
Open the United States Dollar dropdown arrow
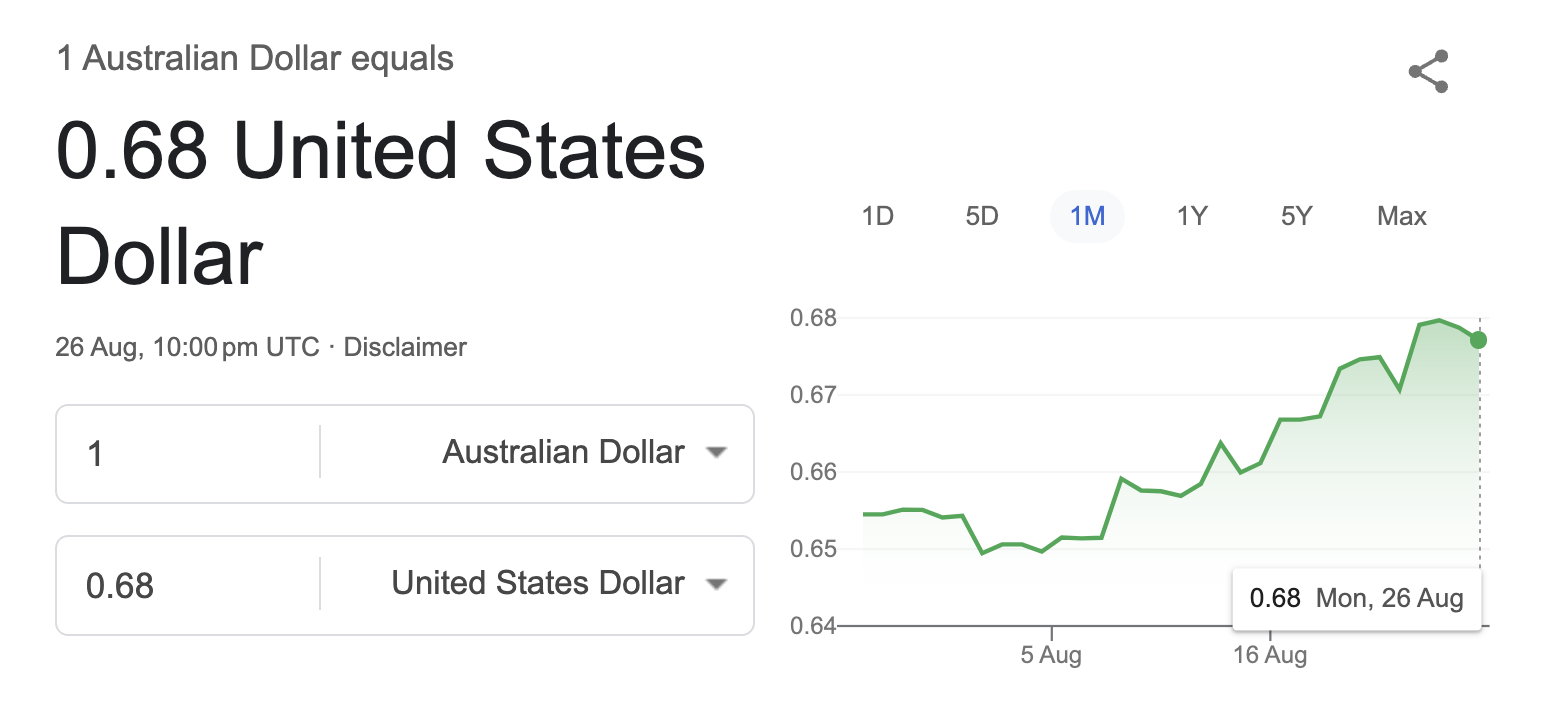tap(715, 584)
